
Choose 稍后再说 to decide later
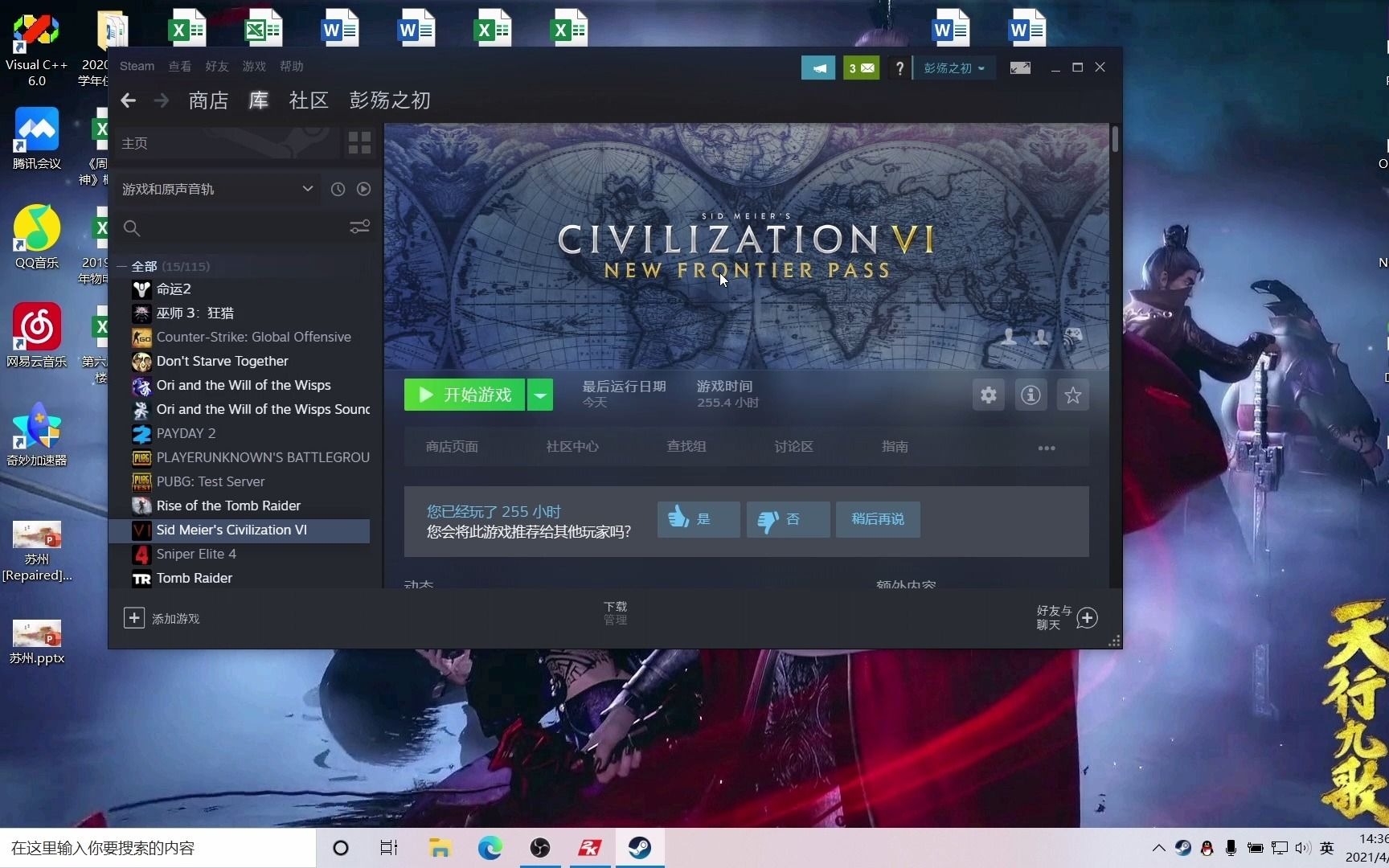pos(878,519)
